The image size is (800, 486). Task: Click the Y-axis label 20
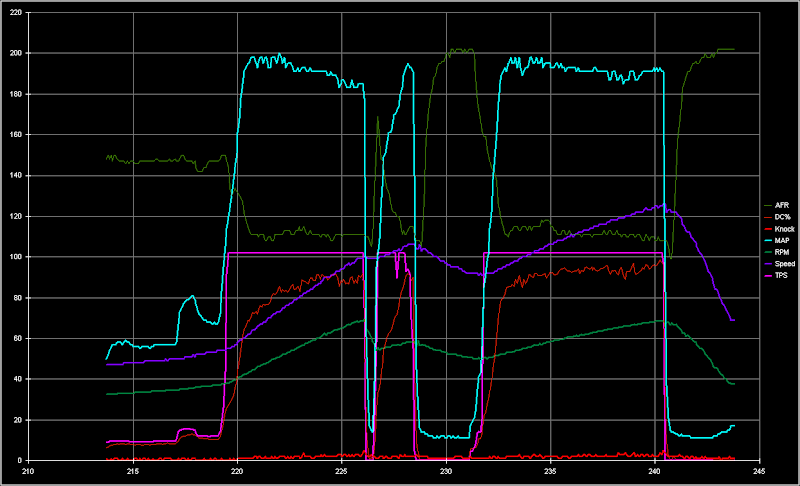[x=18, y=420]
